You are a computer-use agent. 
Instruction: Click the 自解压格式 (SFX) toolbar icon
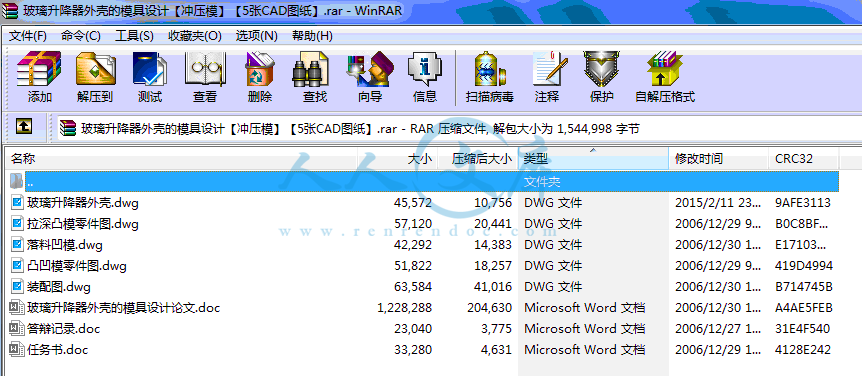pyautogui.click(x=665, y=69)
